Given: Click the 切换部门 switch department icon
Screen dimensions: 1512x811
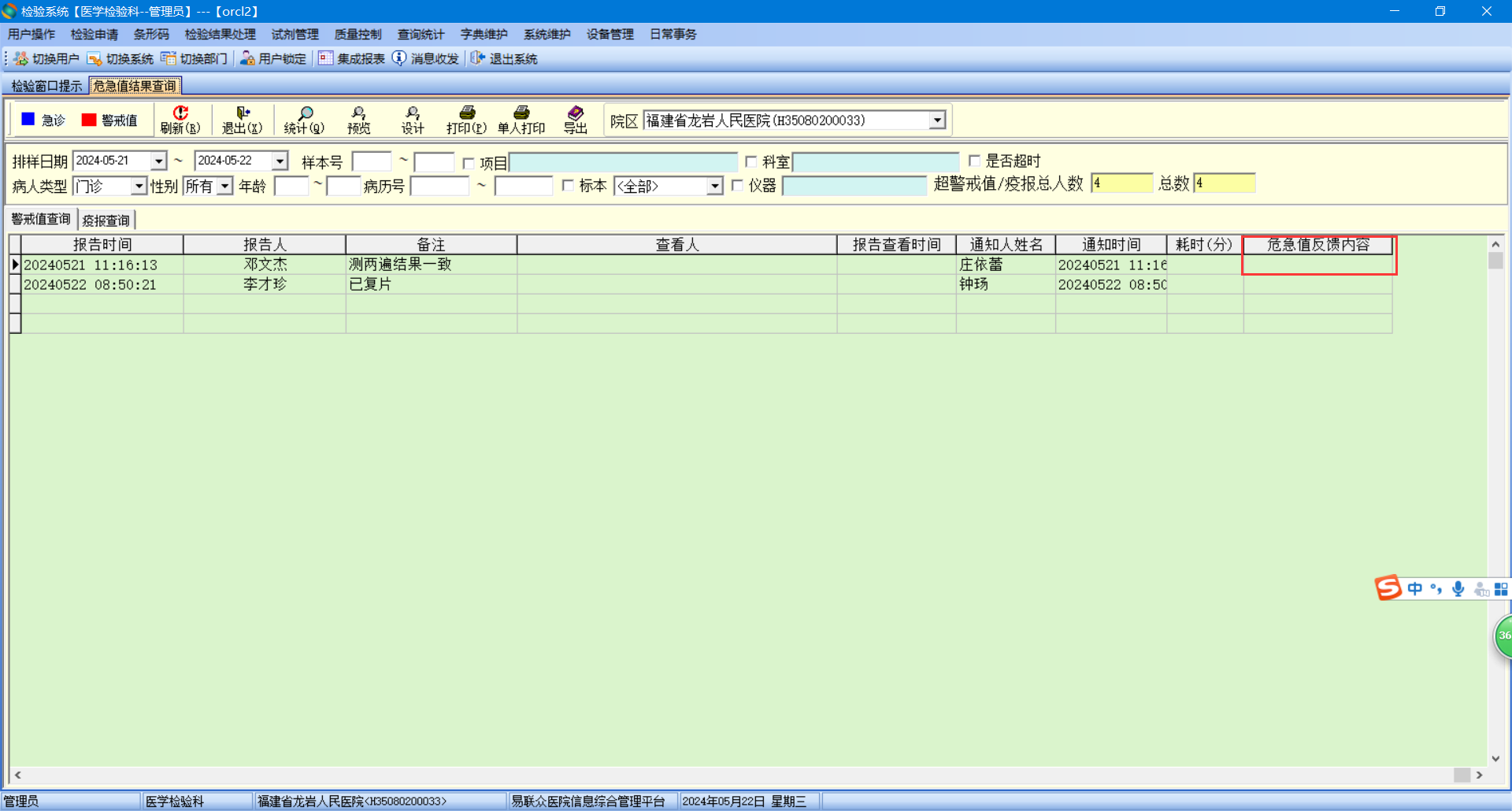Looking at the screenshot, I should [x=169, y=58].
